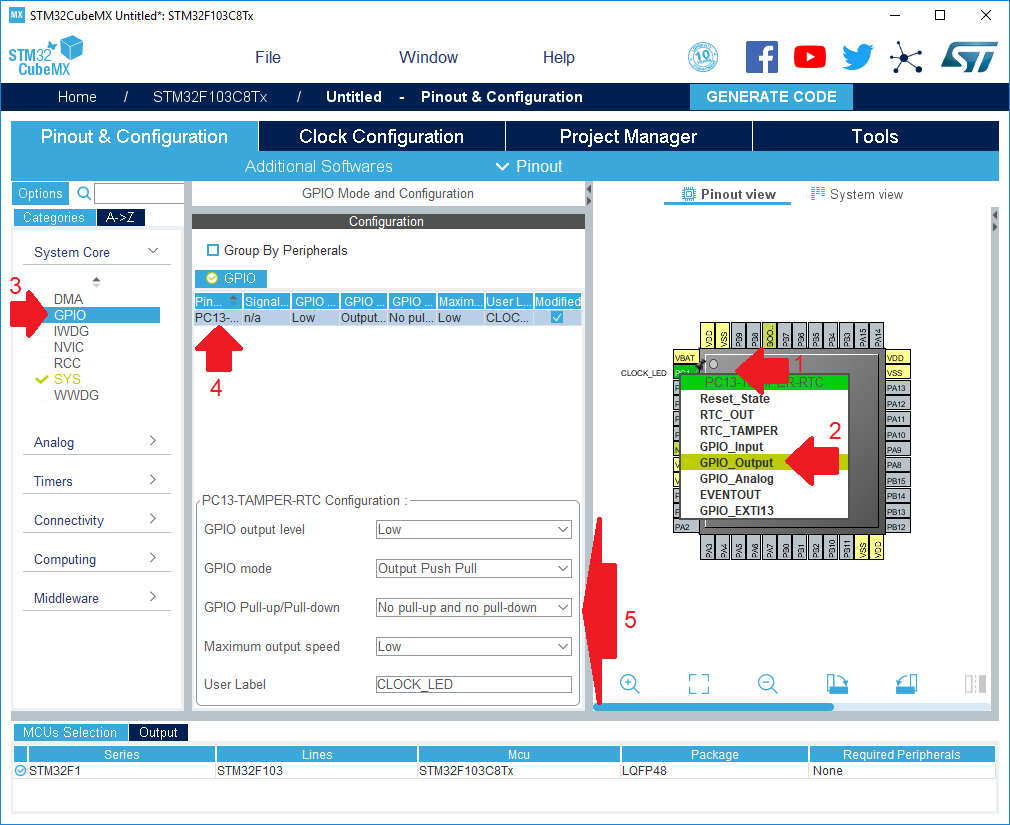
Task: Click the STM32 CubeMX logo
Action: 46,57
